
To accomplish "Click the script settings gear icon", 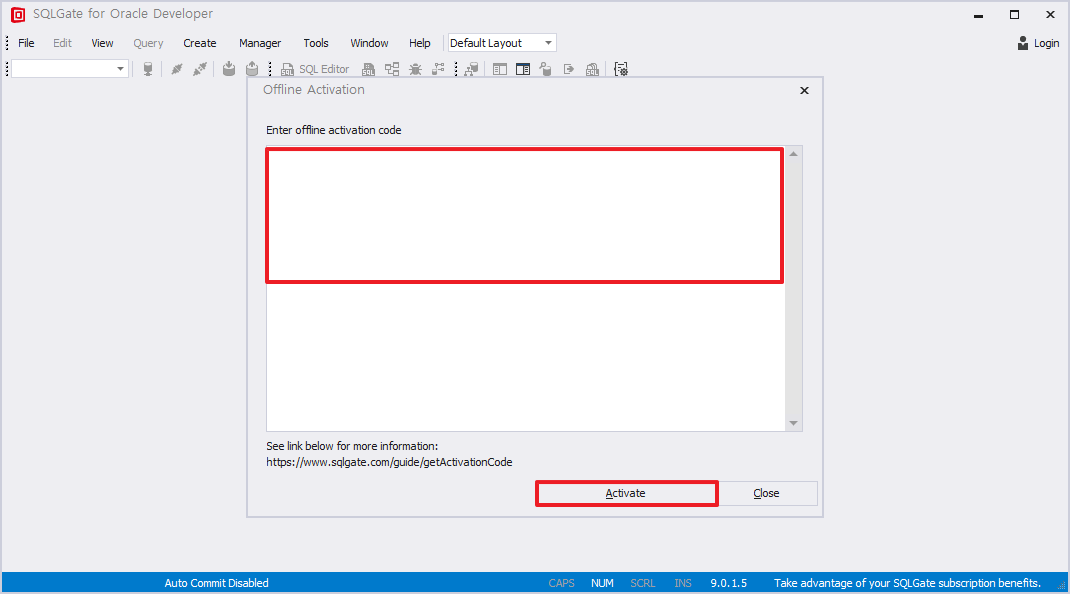I will pyautogui.click(x=621, y=69).
